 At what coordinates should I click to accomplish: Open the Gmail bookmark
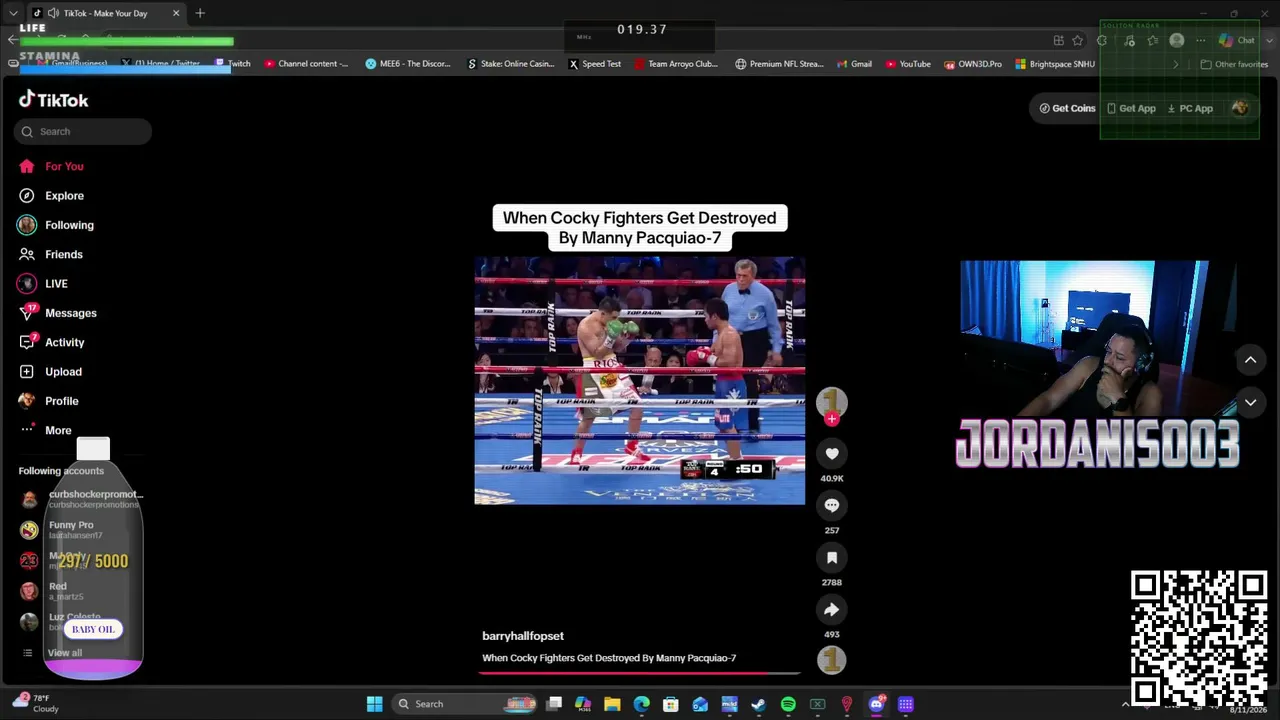[x=854, y=64]
